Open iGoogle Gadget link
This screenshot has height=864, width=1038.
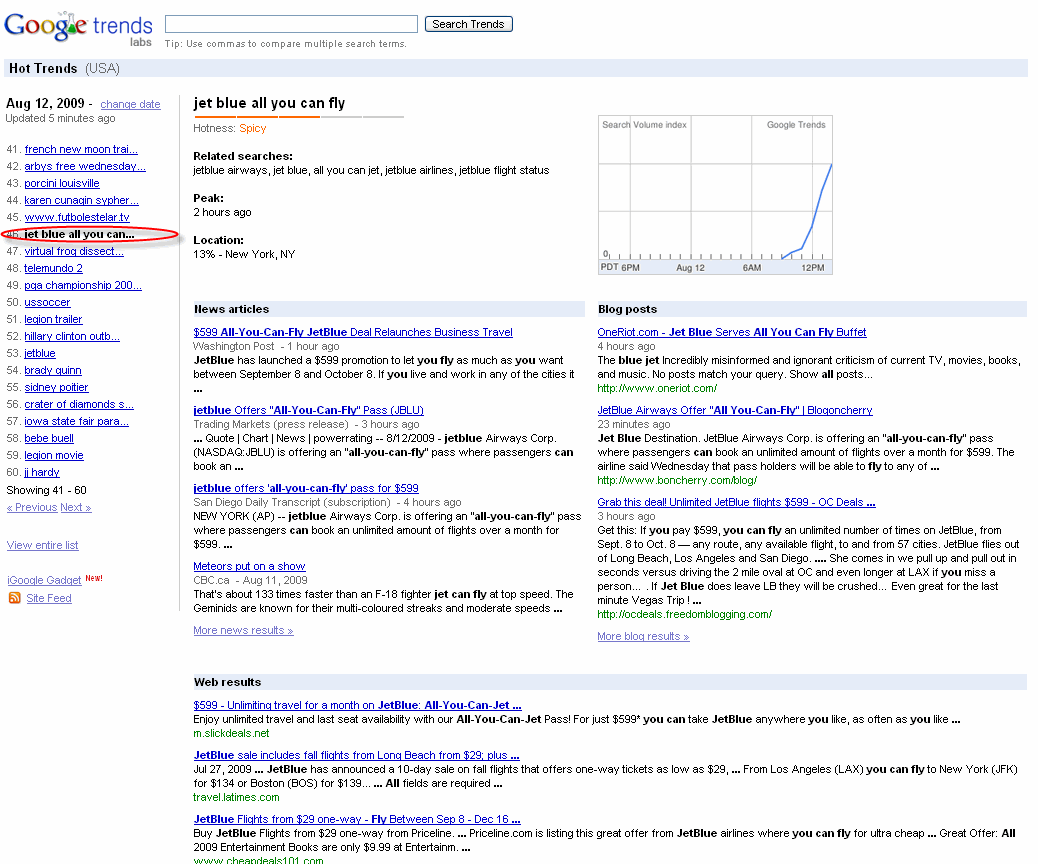click(x=44, y=580)
